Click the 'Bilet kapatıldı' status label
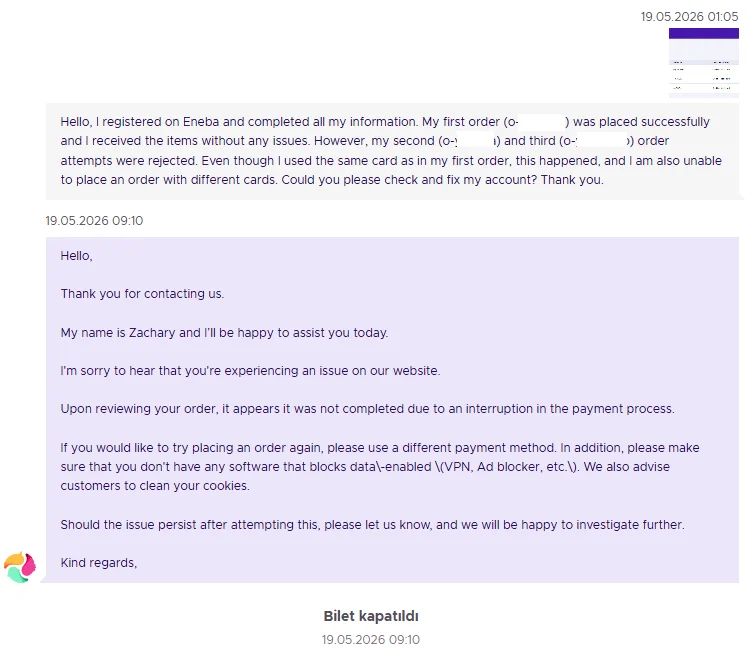 (371, 616)
